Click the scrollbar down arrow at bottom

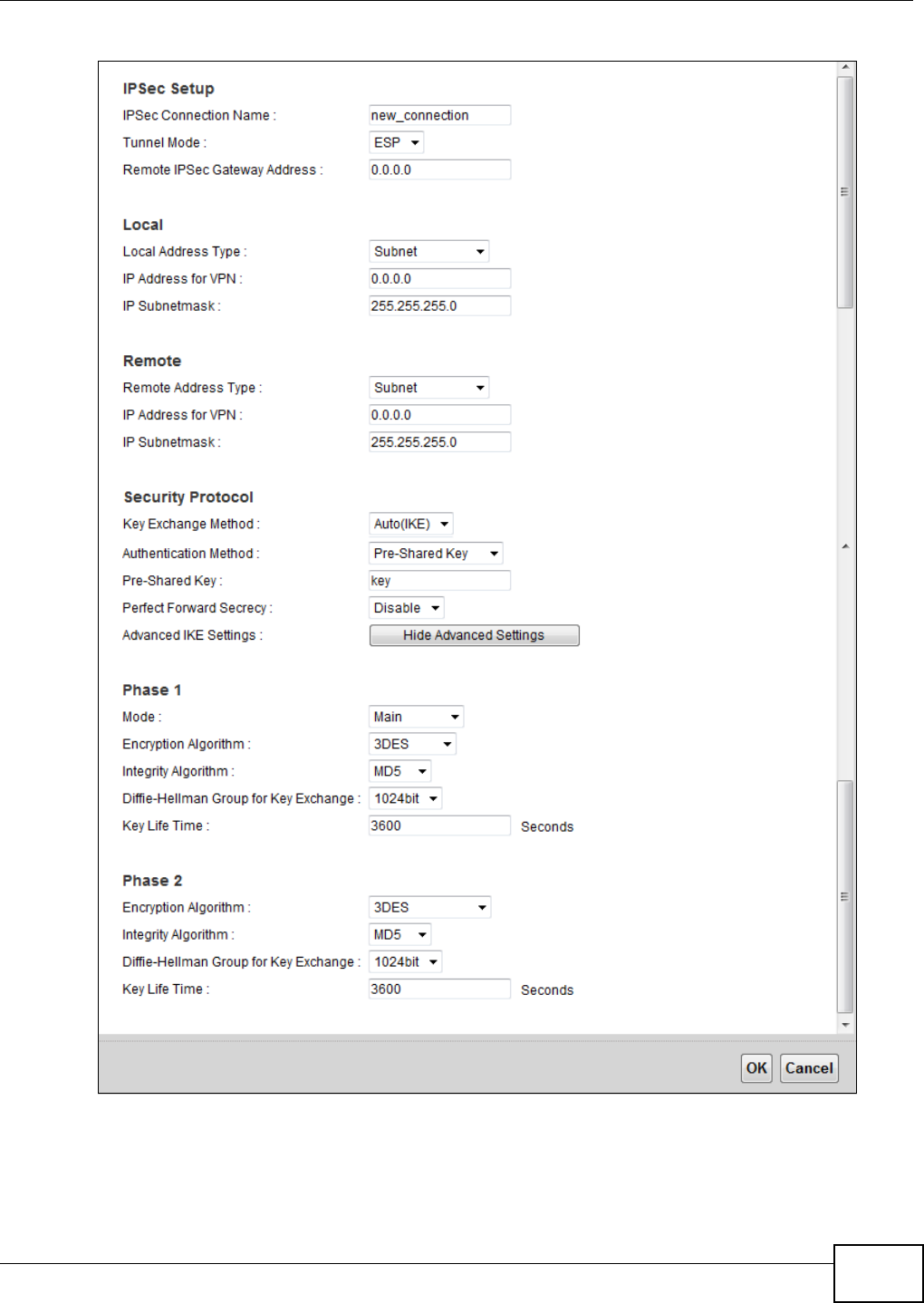(x=845, y=1025)
